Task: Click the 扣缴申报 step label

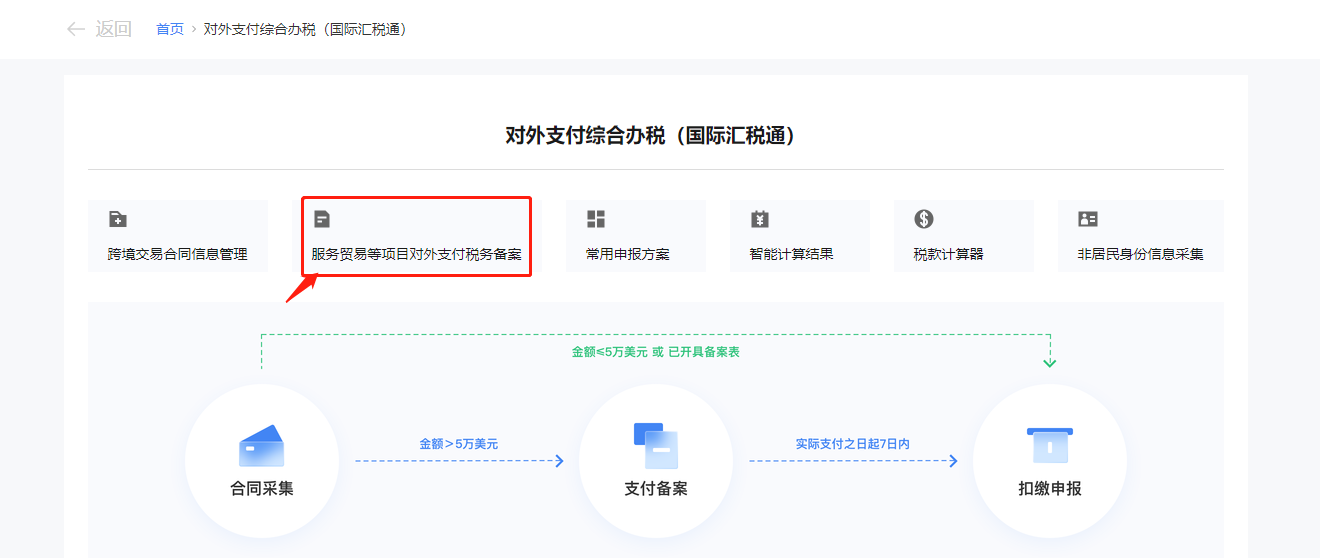Action: point(1049,489)
